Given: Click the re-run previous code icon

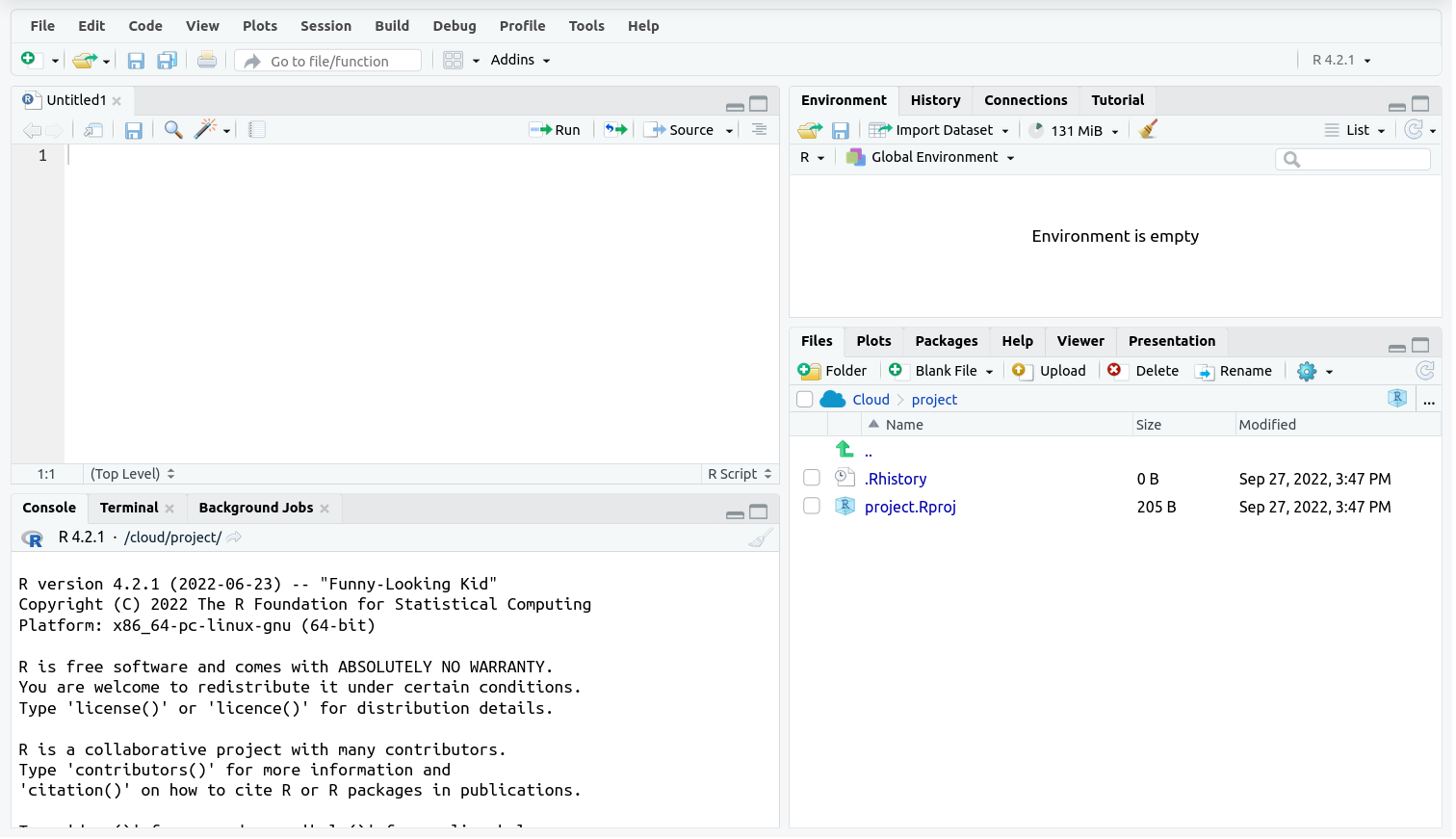Looking at the screenshot, I should pyautogui.click(x=615, y=130).
